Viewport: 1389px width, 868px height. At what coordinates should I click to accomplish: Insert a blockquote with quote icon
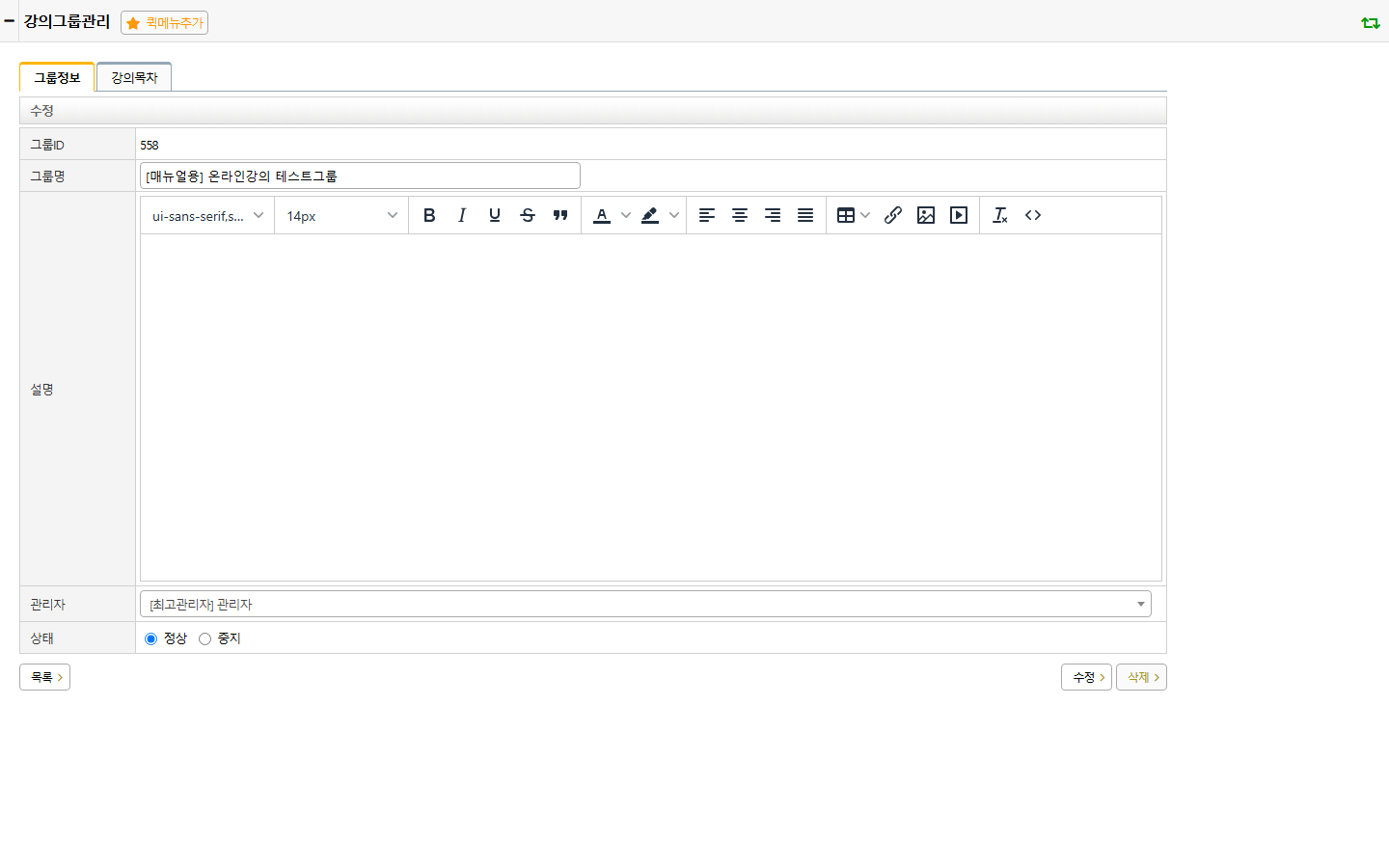[x=560, y=215]
